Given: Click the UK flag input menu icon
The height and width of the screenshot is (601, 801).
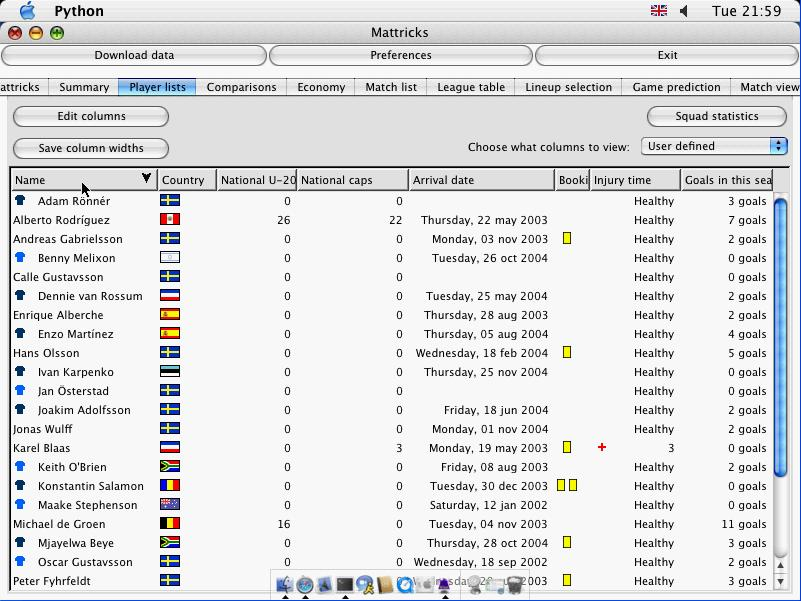Looking at the screenshot, I should pos(658,11).
